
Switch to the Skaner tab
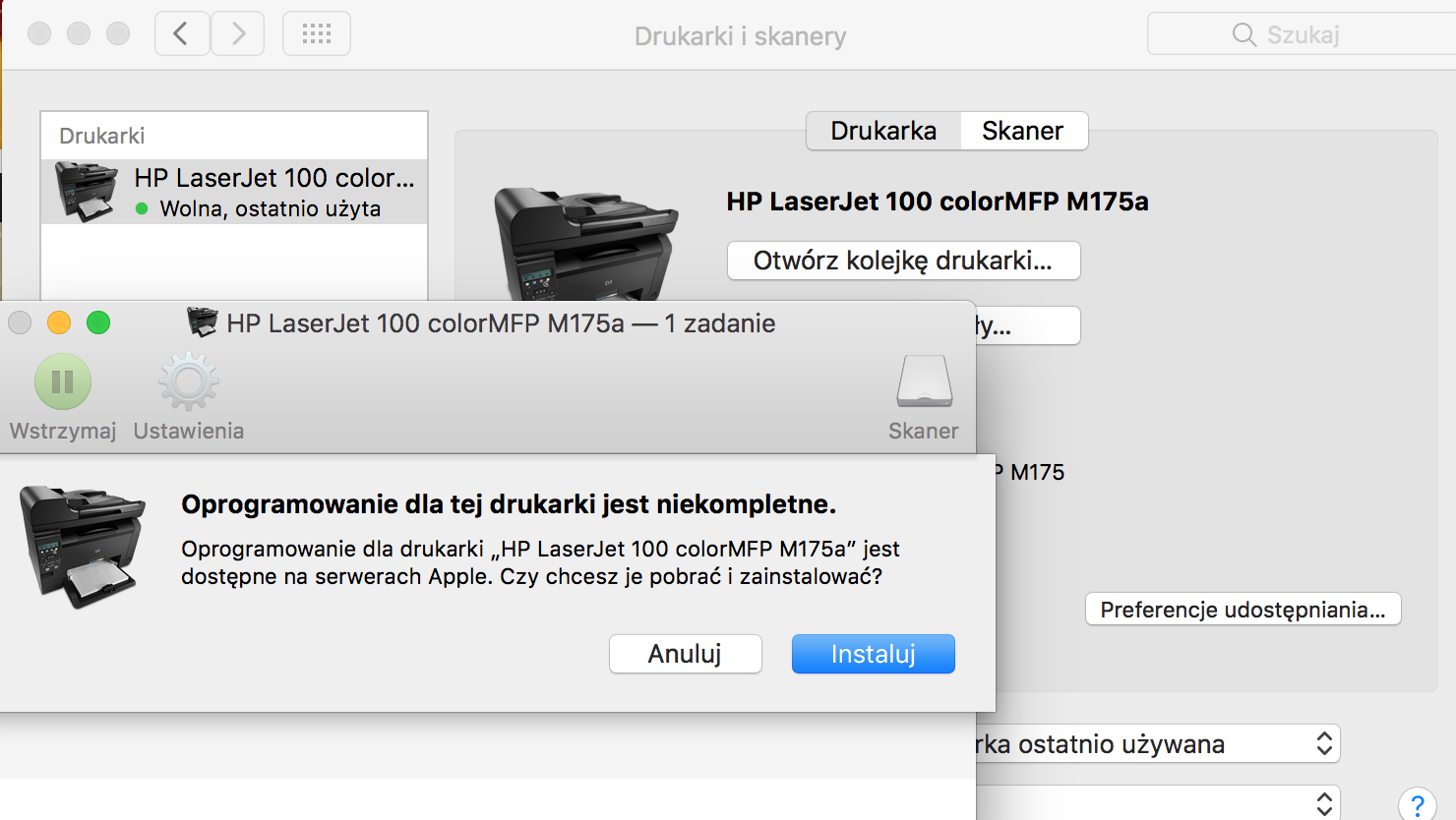pyautogui.click(x=1023, y=130)
